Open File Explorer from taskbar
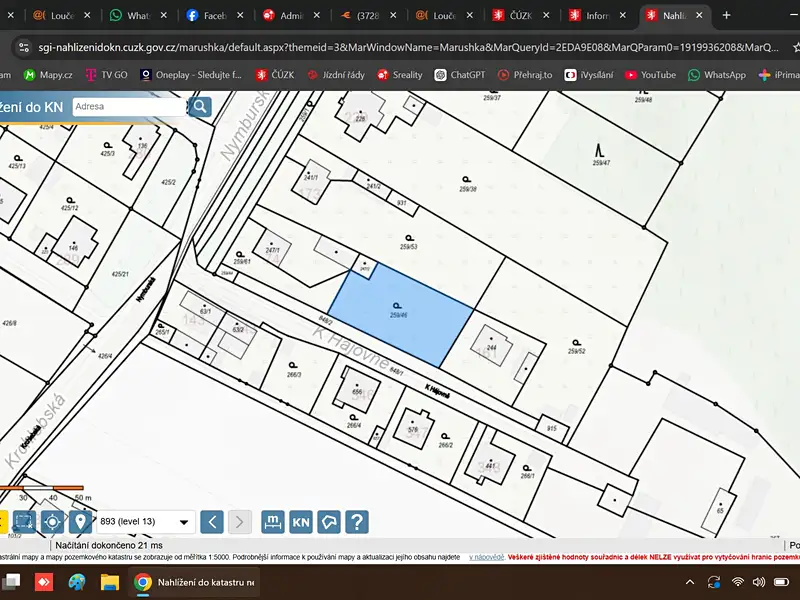Screen dimensions: 800x600 tap(110, 582)
